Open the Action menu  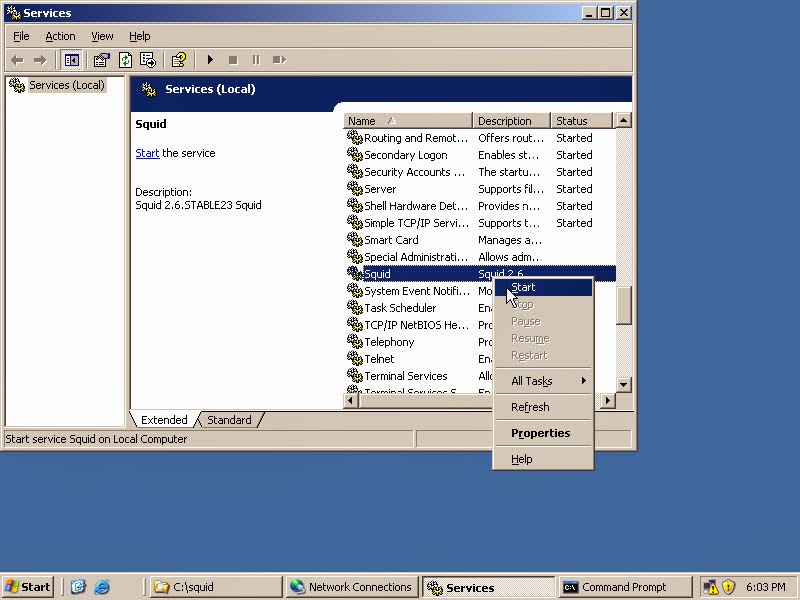(60, 36)
